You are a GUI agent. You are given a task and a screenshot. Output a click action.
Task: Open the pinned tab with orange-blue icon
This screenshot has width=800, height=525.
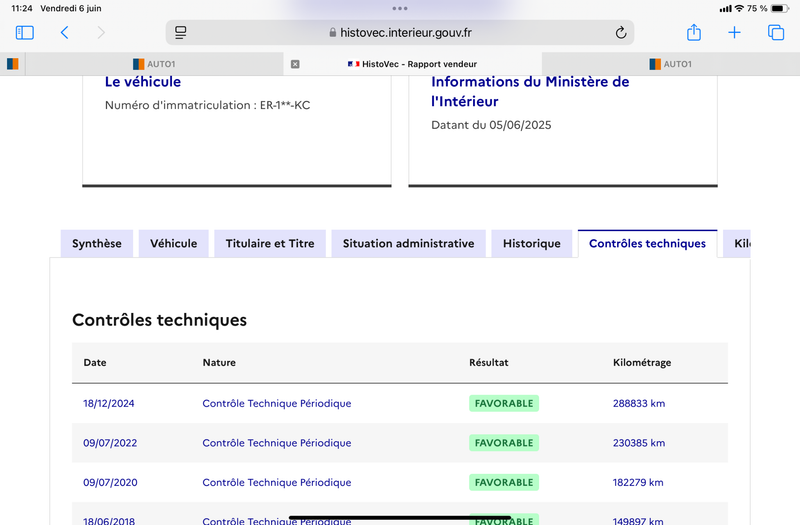[x=13, y=64]
